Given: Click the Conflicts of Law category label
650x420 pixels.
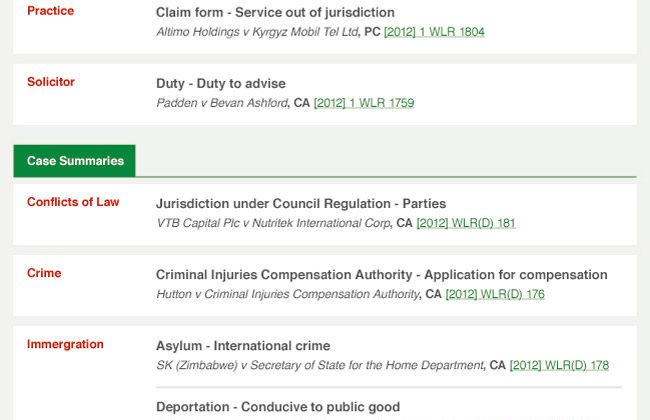Looking at the screenshot, I should click(73, 202).
